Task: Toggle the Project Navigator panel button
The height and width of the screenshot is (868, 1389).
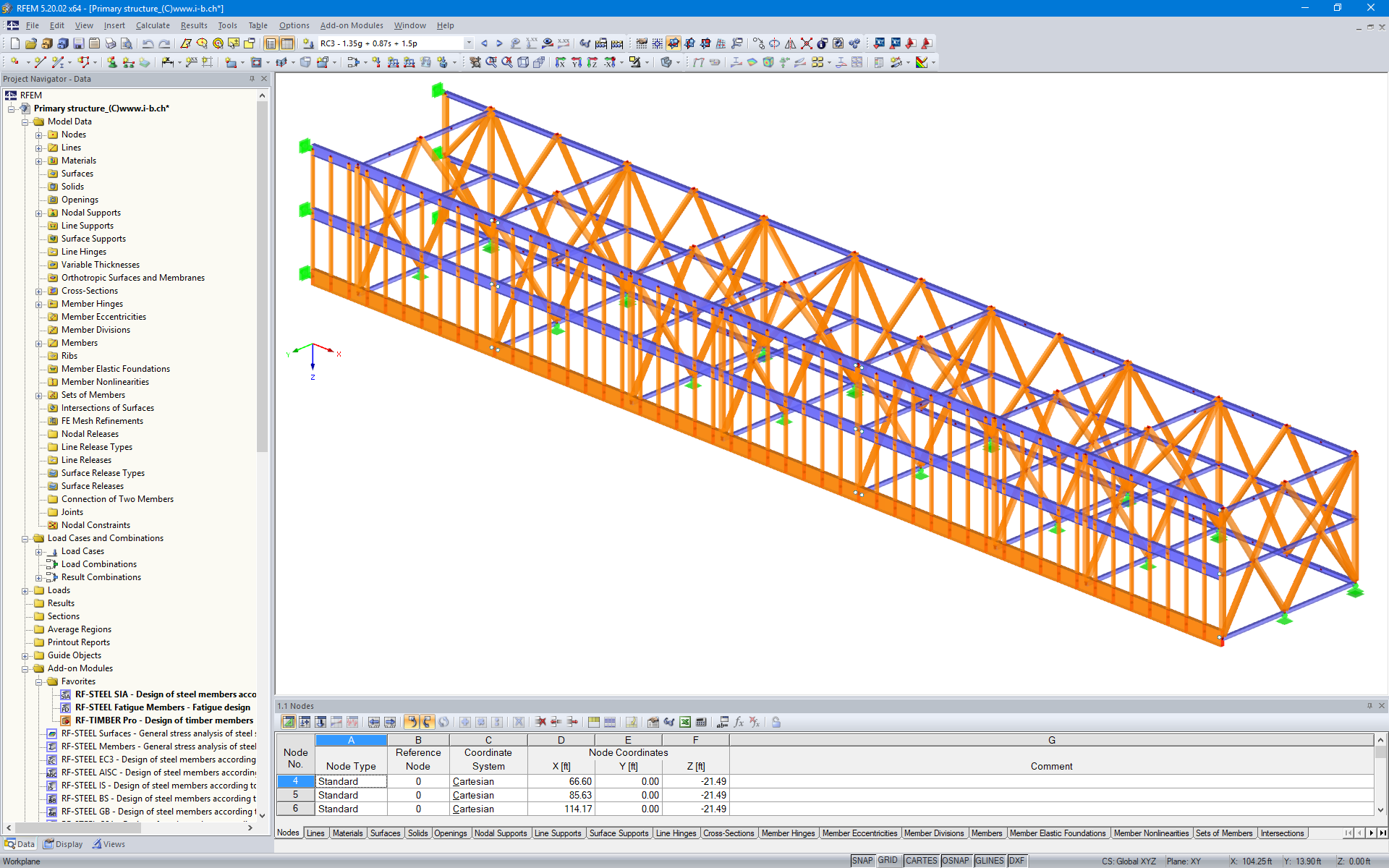Action: pos(271,43)
